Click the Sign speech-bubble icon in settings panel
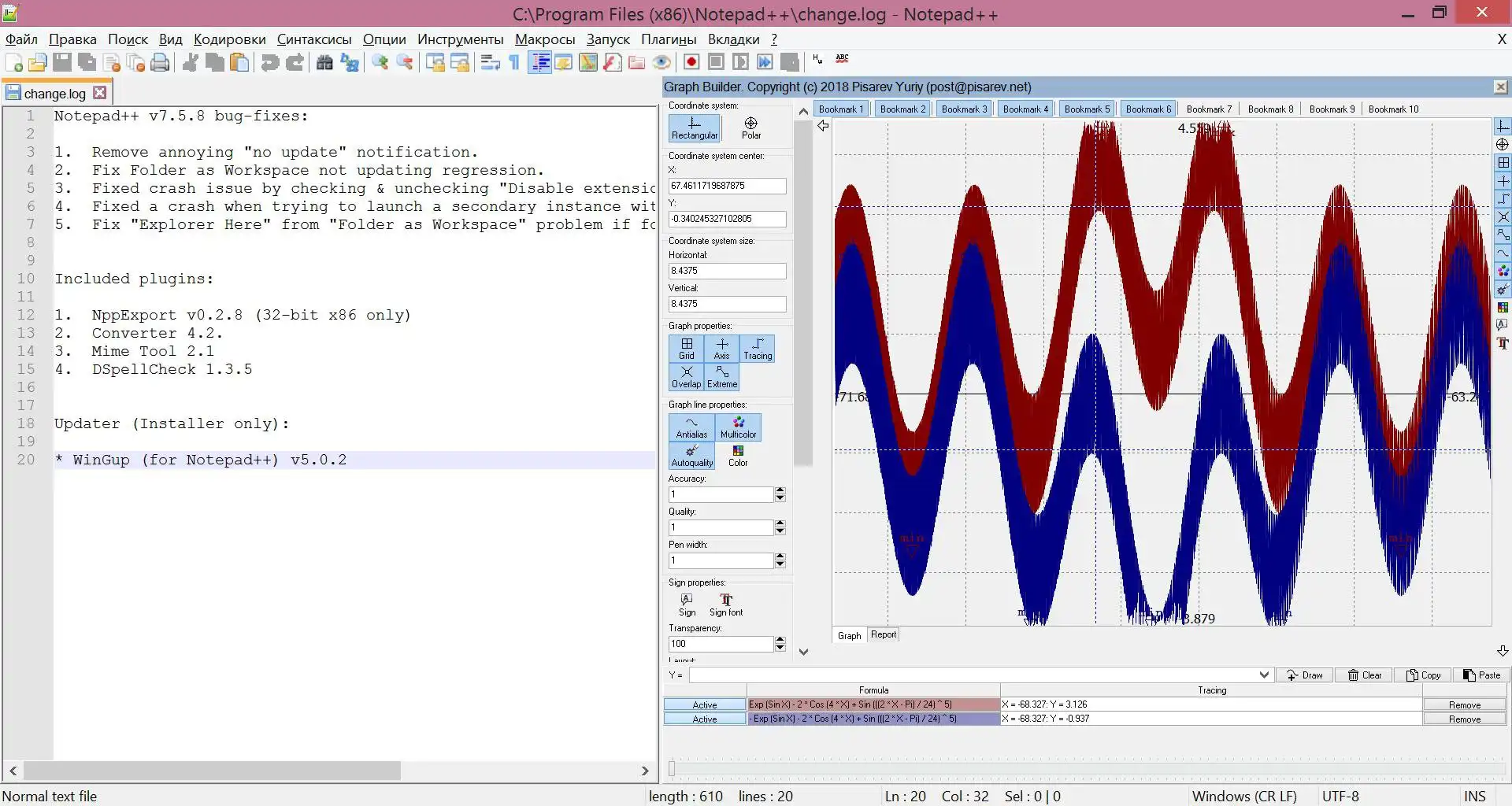Image resolution: width=1512 pixels, height=806 pixels. click(687, 604)
